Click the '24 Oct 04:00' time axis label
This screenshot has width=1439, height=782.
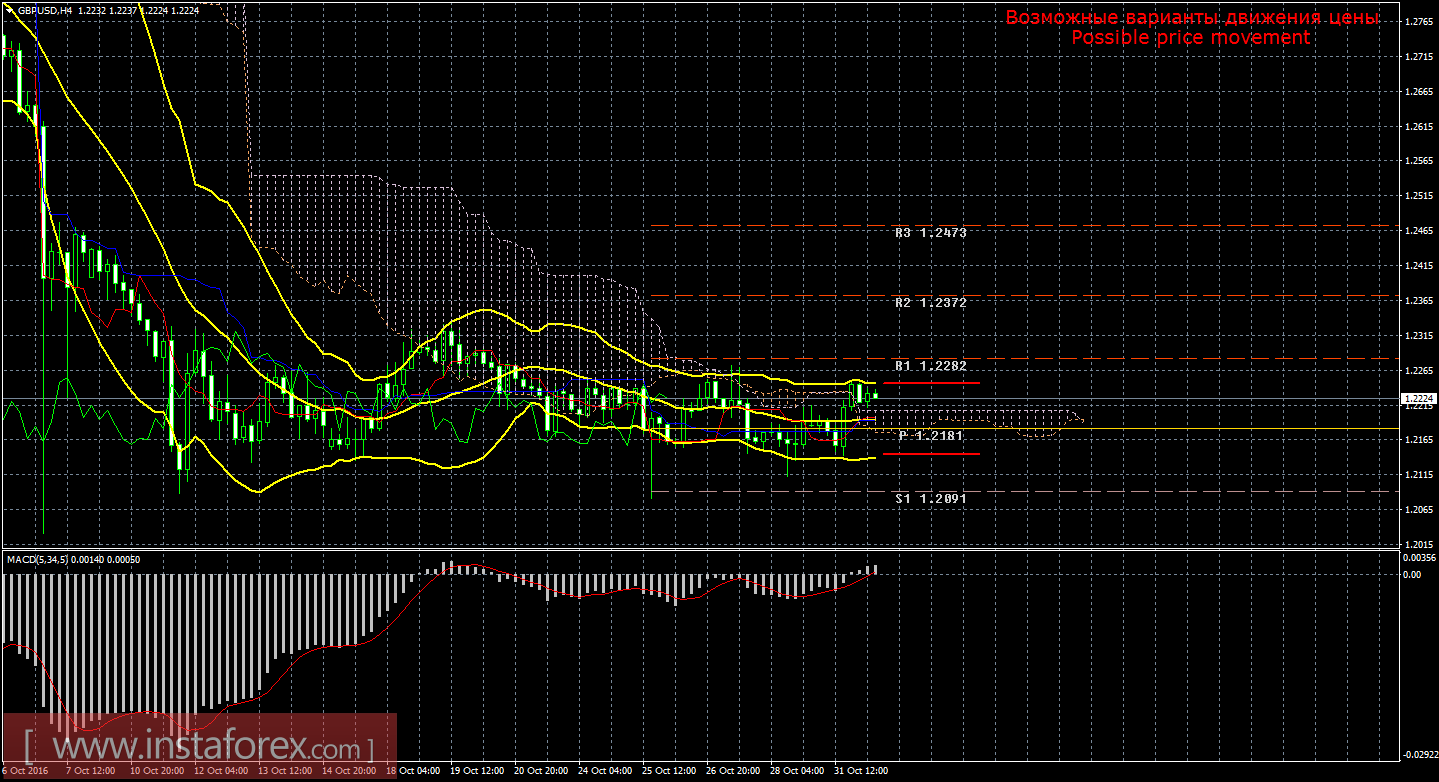point(607,772)
